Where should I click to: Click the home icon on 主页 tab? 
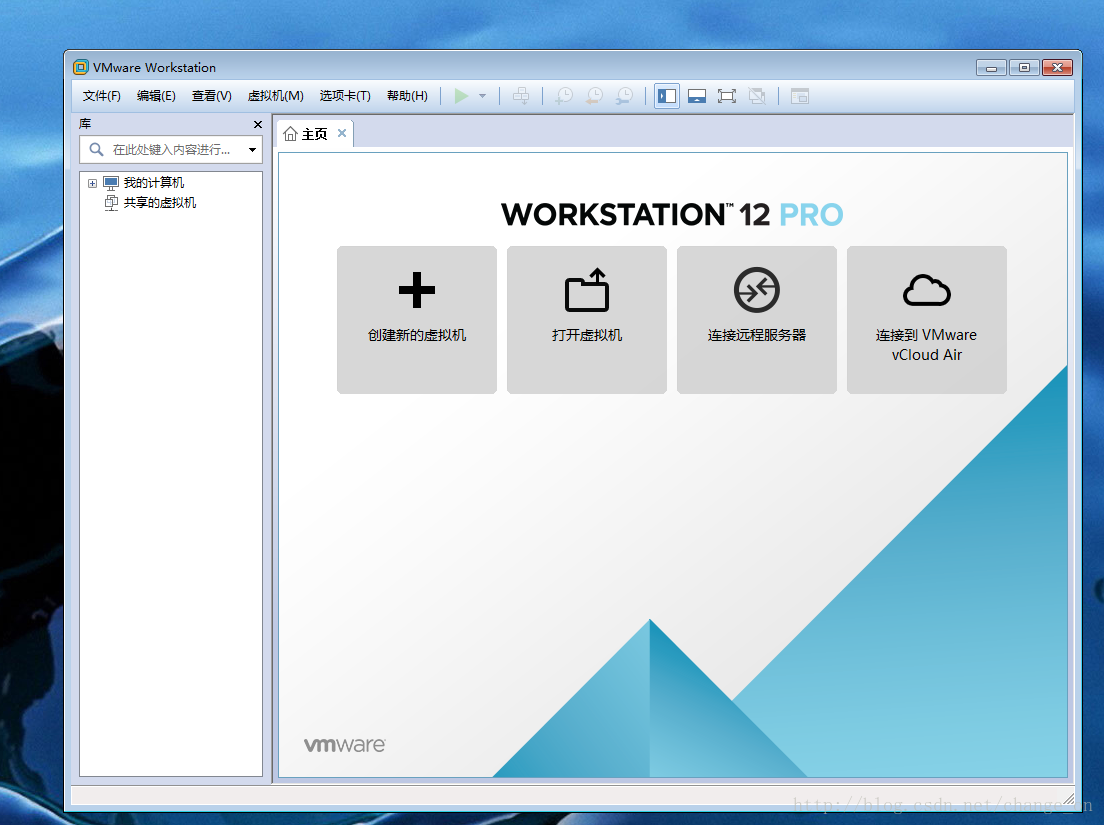pyautogui.click(x=290, y=134)
